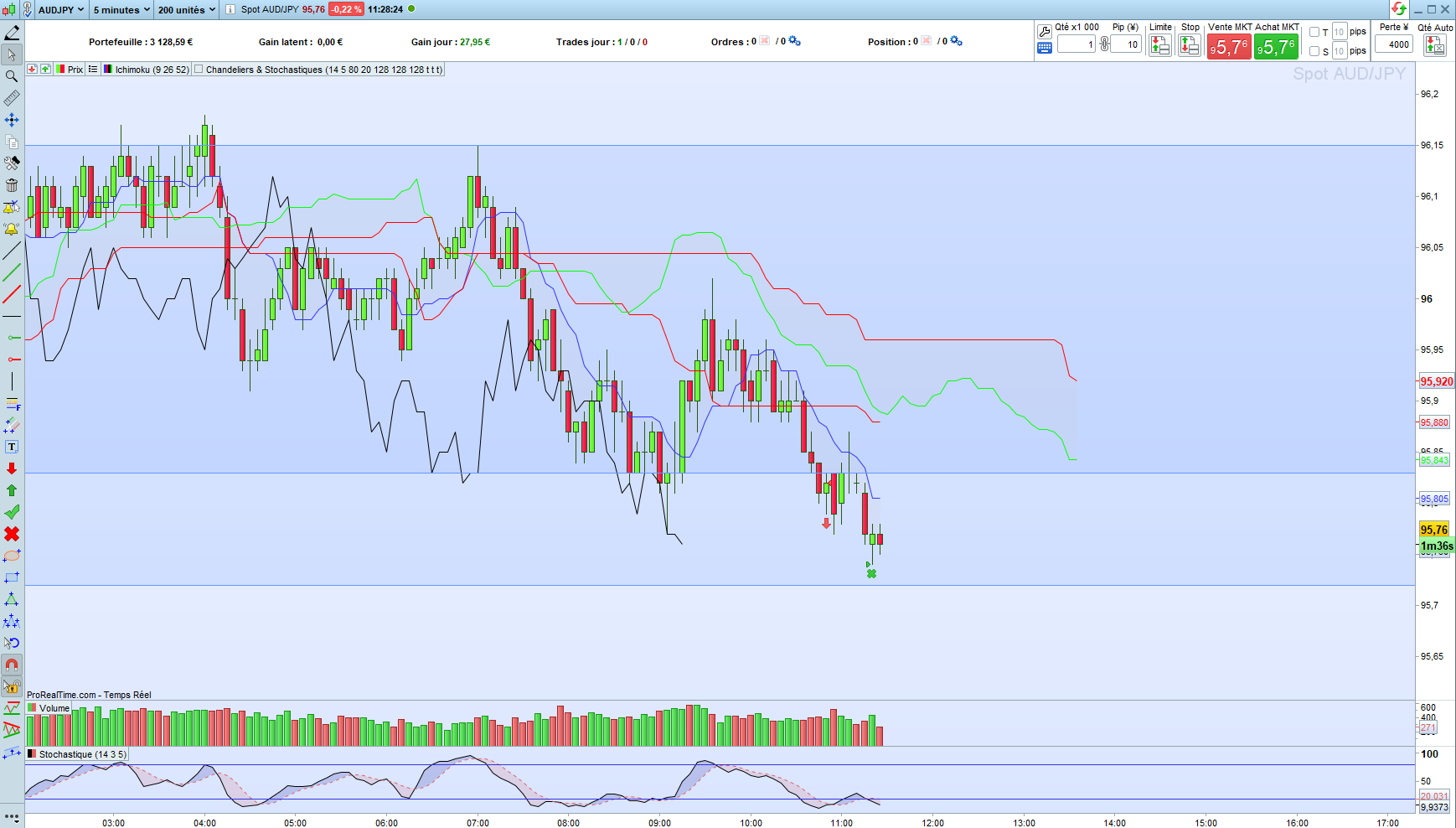Pick the green checkmark drawing tool
The image size is (1456, 828).
click(12, 512)
